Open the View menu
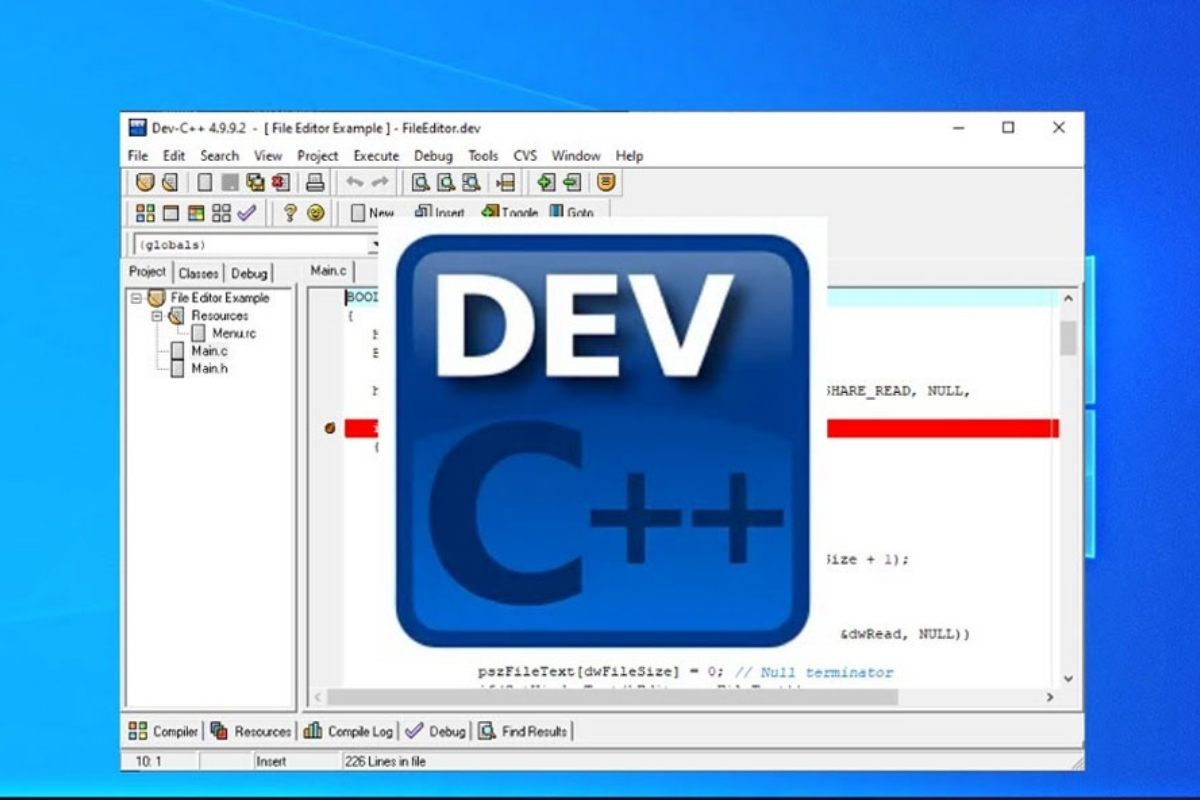Screen dimensions: 1200x800 [268, 156]
